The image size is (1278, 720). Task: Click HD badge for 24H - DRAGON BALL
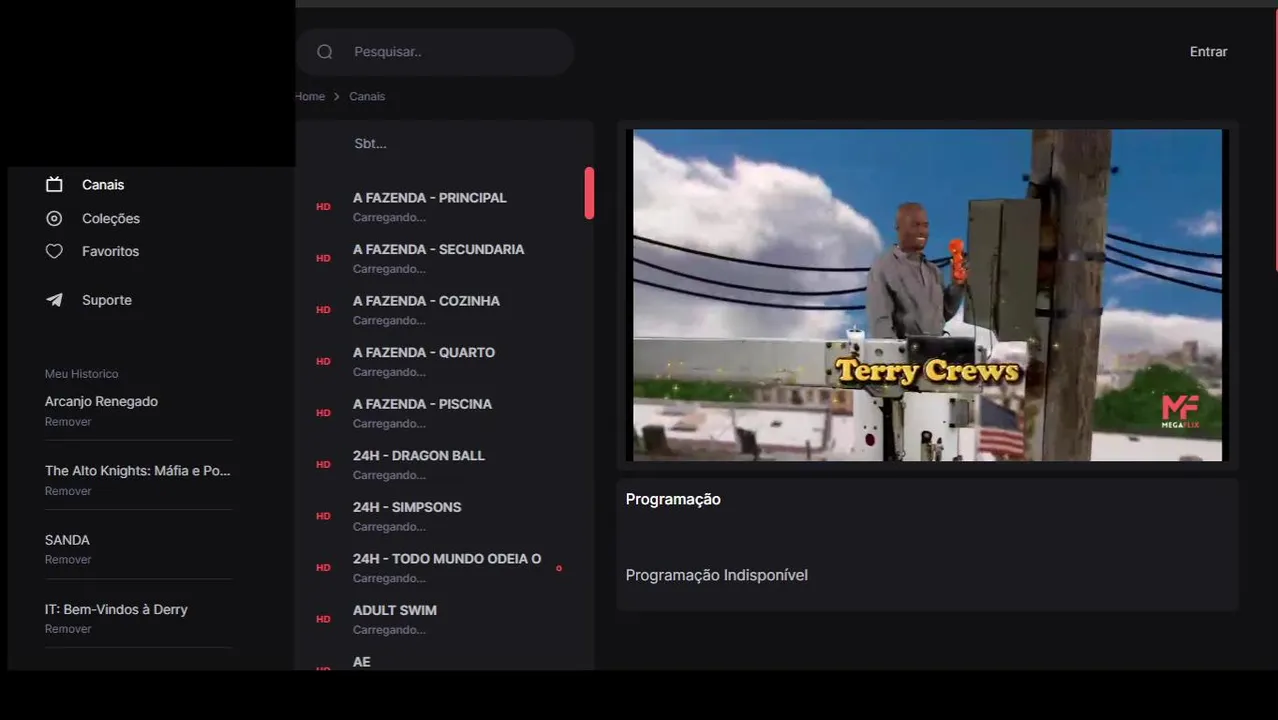pyautogui.click(x=323, y=464)
